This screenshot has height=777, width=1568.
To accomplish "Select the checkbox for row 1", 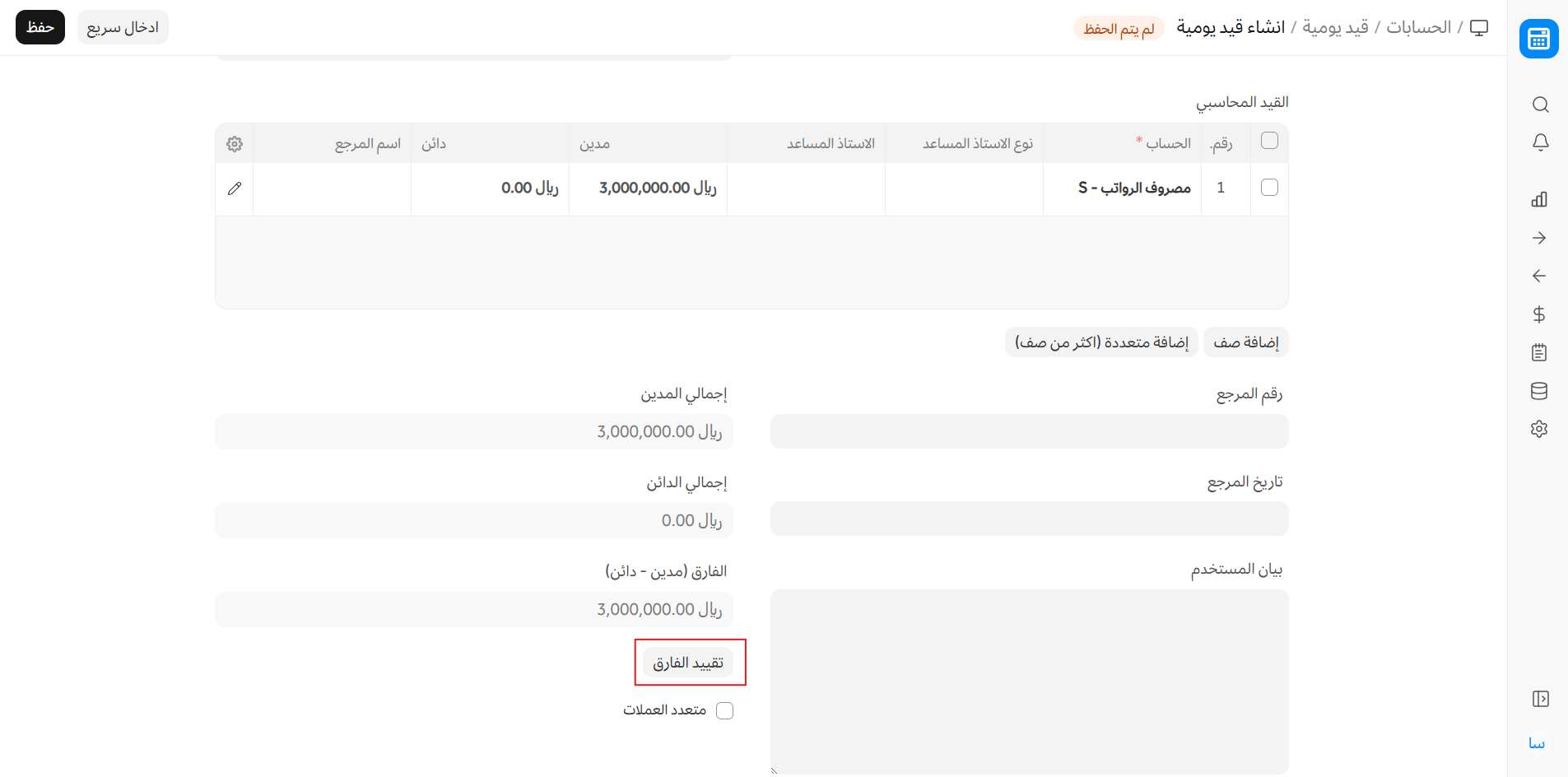I will (1269, 188).
